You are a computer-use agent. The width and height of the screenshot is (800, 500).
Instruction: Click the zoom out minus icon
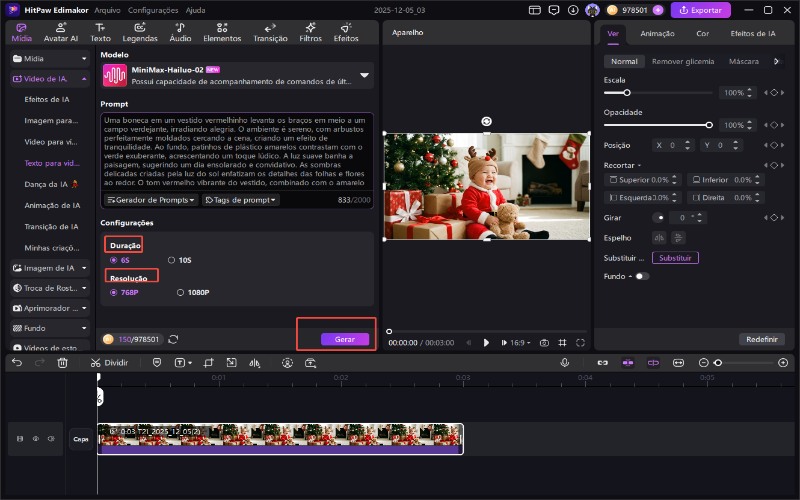(x=704, y=363)
